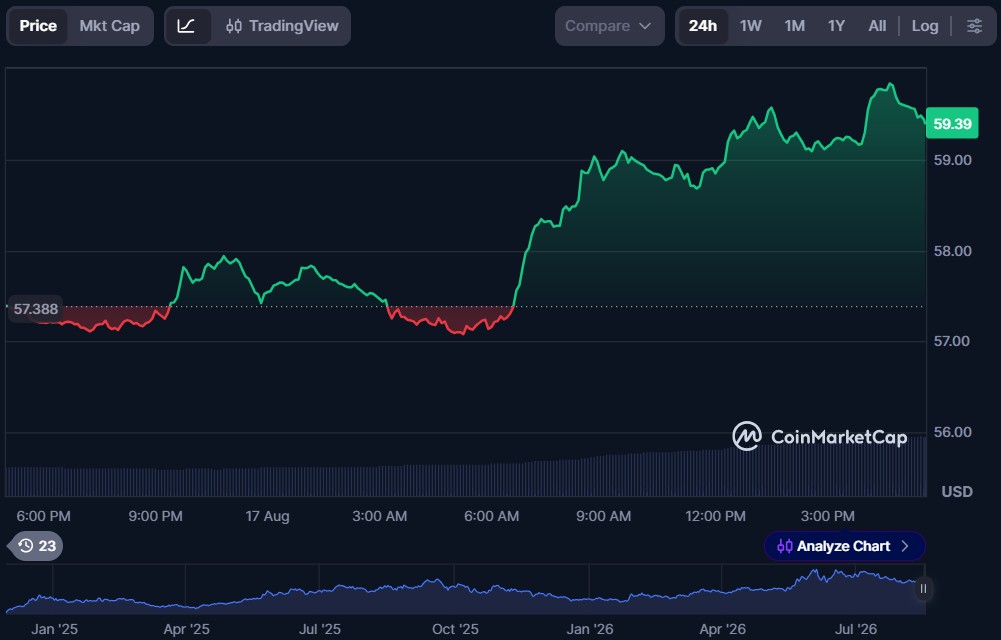Click the 57.00 price axis label
This screenshot has width=1001, height=640.
pyautogui.click(x=952, y=341)
